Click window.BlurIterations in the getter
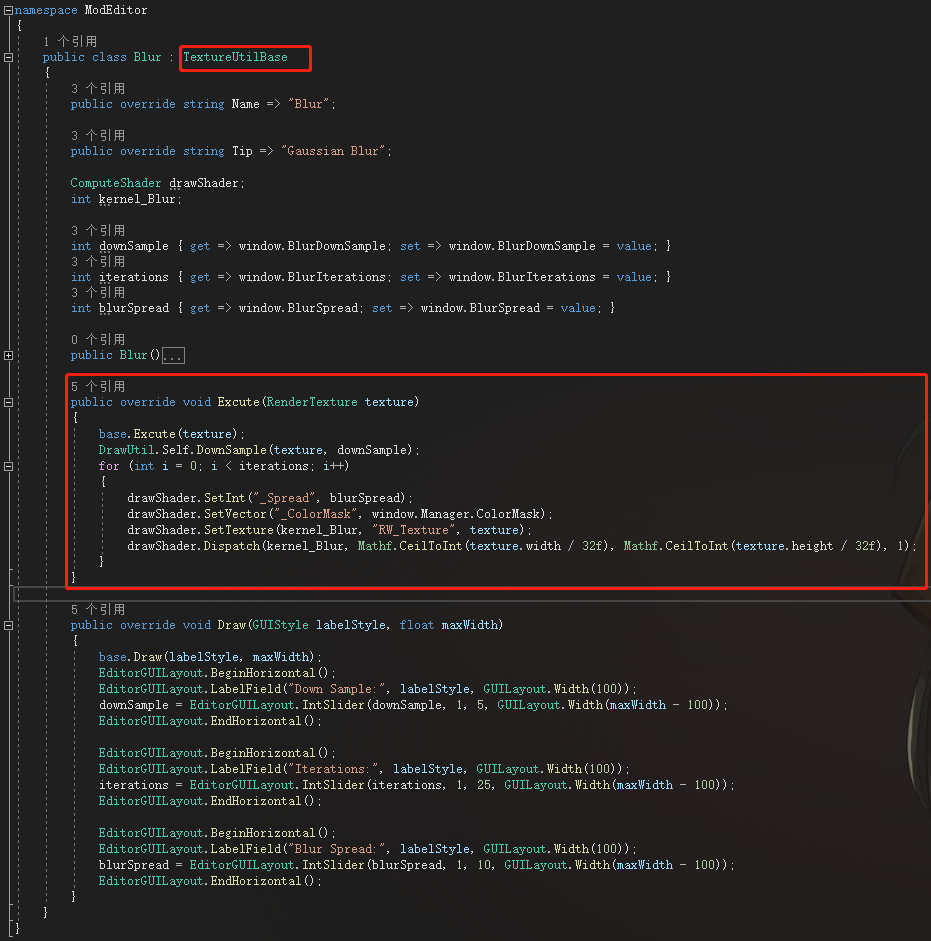Image resolution: width=931 pixels, height=941 pixels. coord(312,277)
